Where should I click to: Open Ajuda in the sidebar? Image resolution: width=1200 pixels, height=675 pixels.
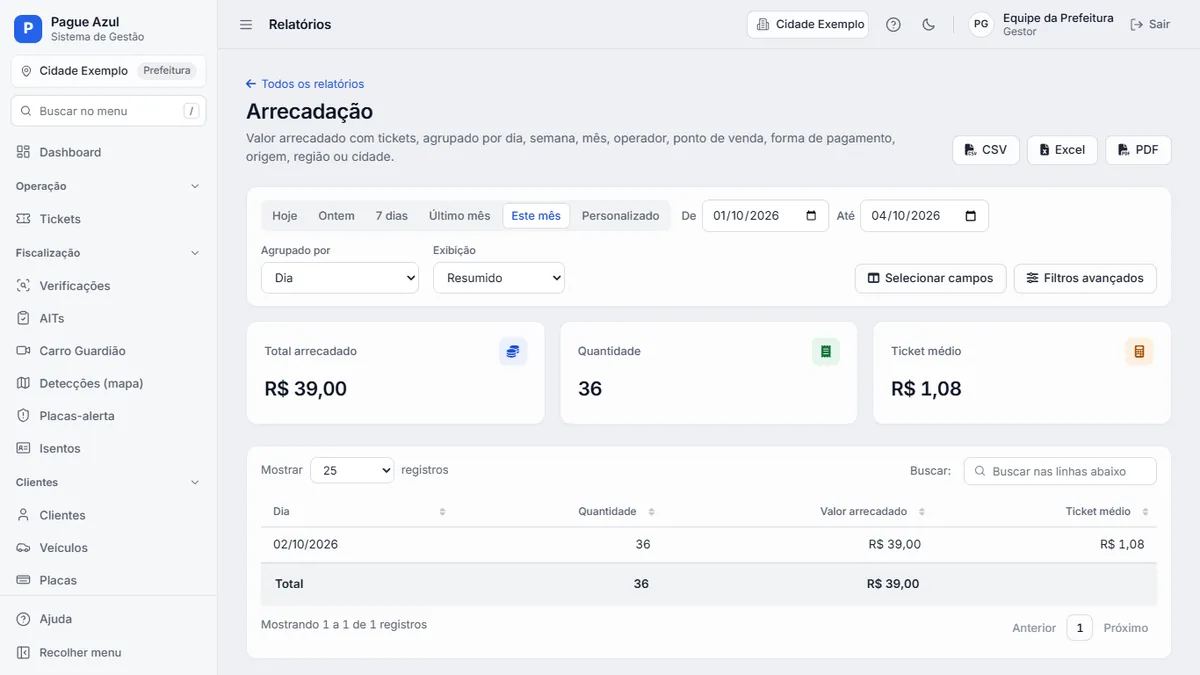(x=108, y=619)
